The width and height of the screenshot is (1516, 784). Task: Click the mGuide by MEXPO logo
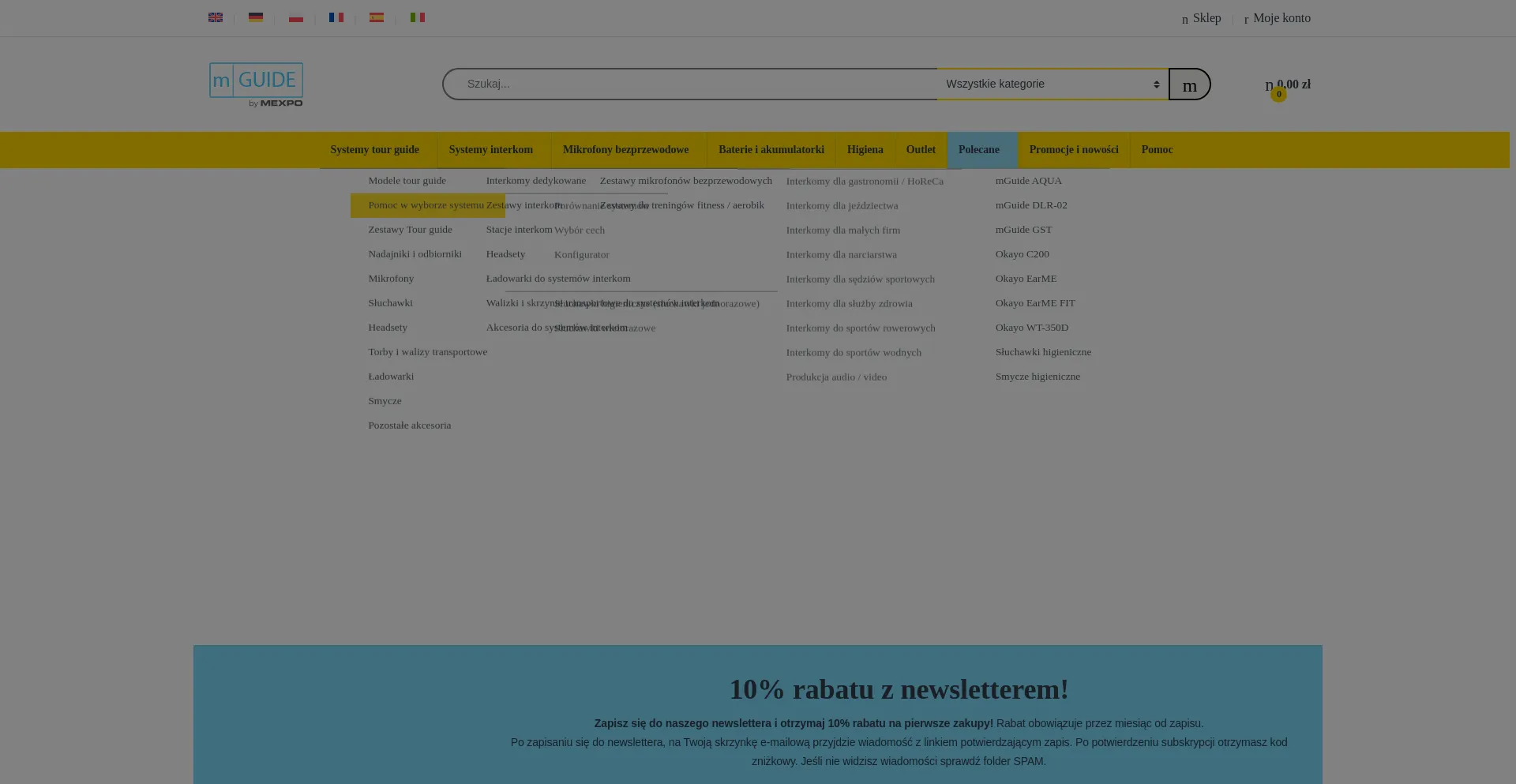pos(256,84)
